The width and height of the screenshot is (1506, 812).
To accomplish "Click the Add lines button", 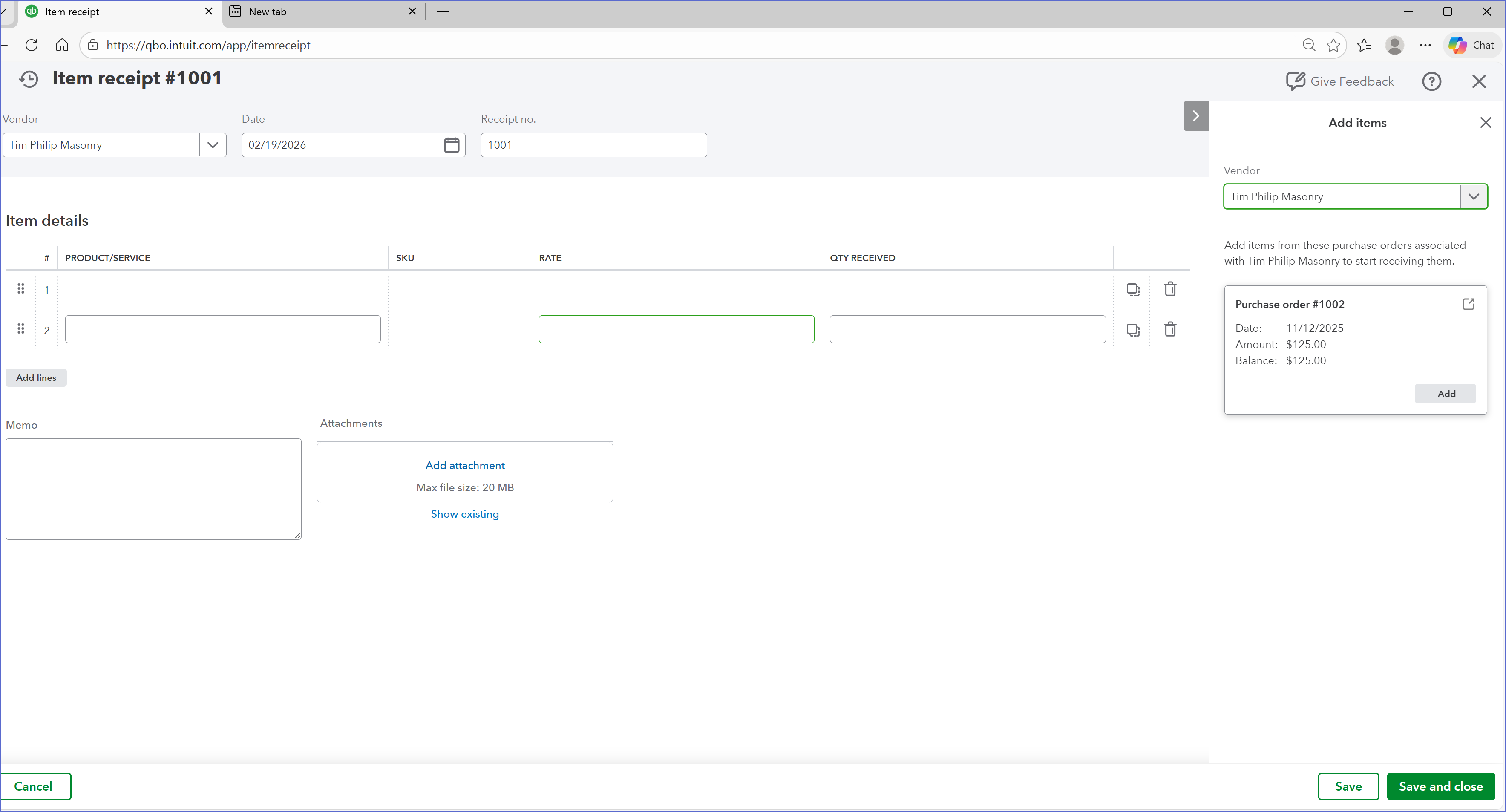I will (36, 377).
